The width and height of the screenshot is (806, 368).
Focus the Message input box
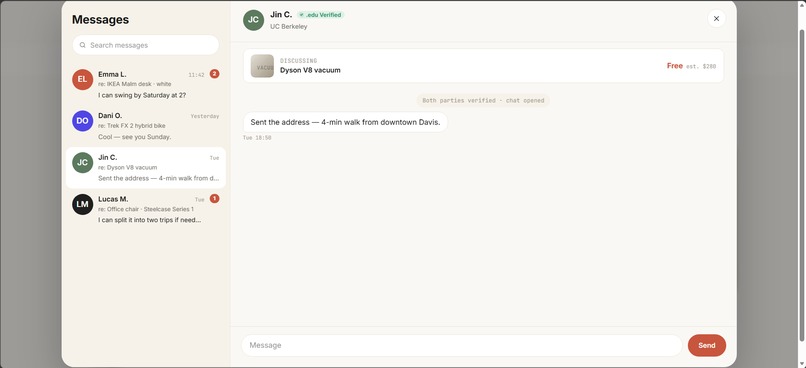[x=462, y=345]
